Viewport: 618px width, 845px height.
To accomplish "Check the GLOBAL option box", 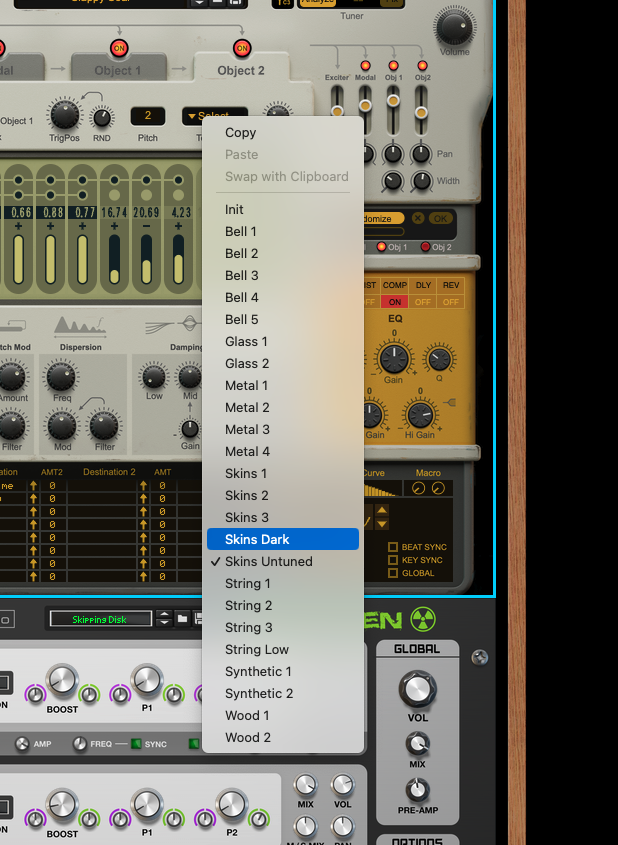I will [x=393, y=573].
